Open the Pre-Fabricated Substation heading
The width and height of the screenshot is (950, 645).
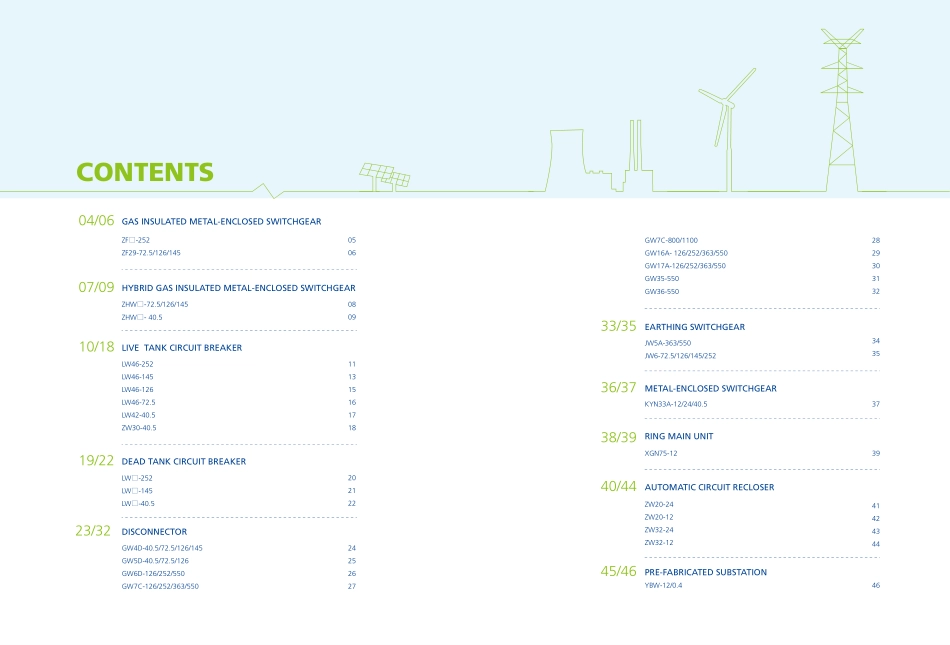pos(706,572)
